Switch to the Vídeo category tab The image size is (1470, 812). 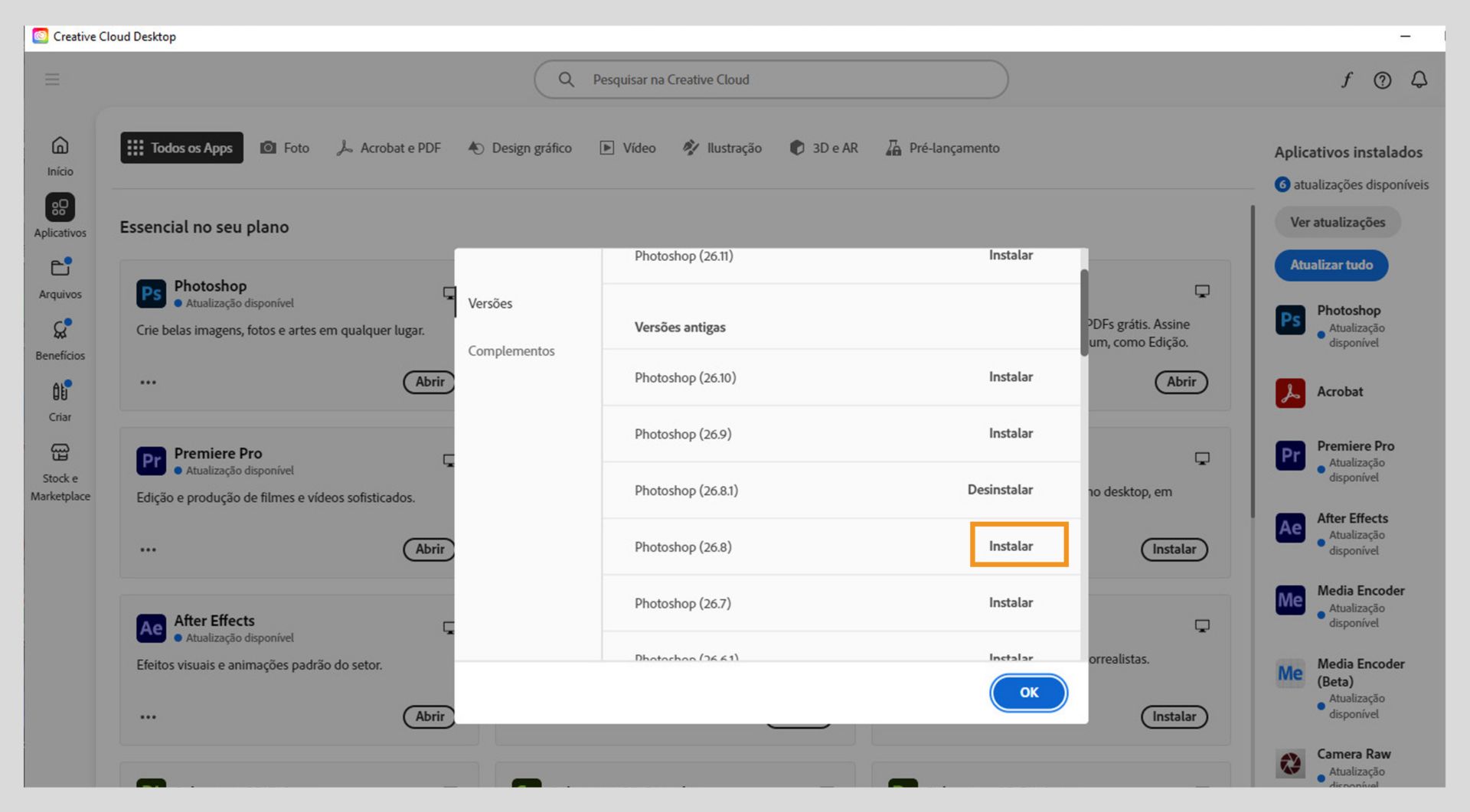tap(628, 148)
